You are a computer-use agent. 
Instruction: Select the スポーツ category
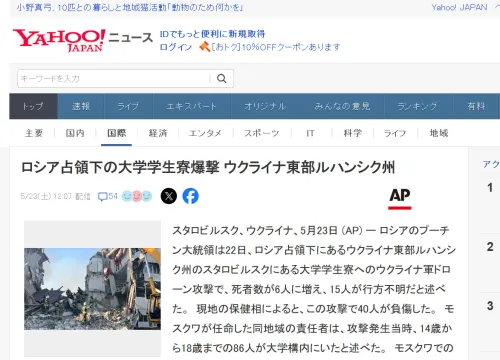pos(262,133)
